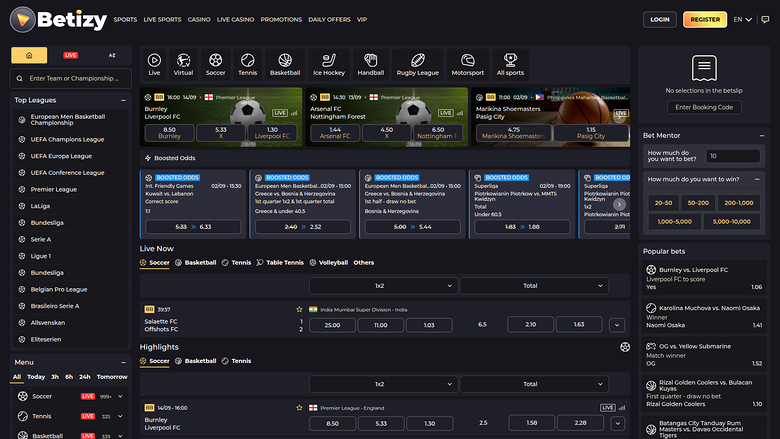This screenshot has width=780, height=439.
Task: Favorite the Burnley vs Liverpool star
Action: point(299,408)
